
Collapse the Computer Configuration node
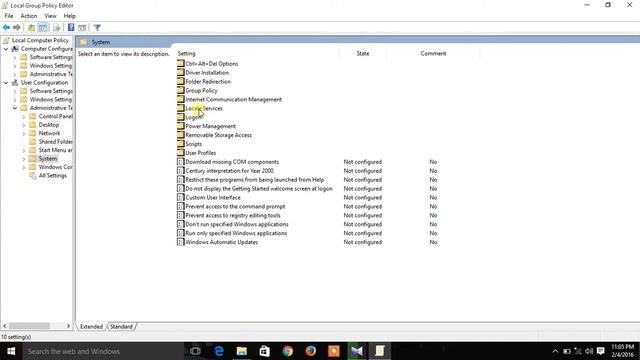coord(6,49)
